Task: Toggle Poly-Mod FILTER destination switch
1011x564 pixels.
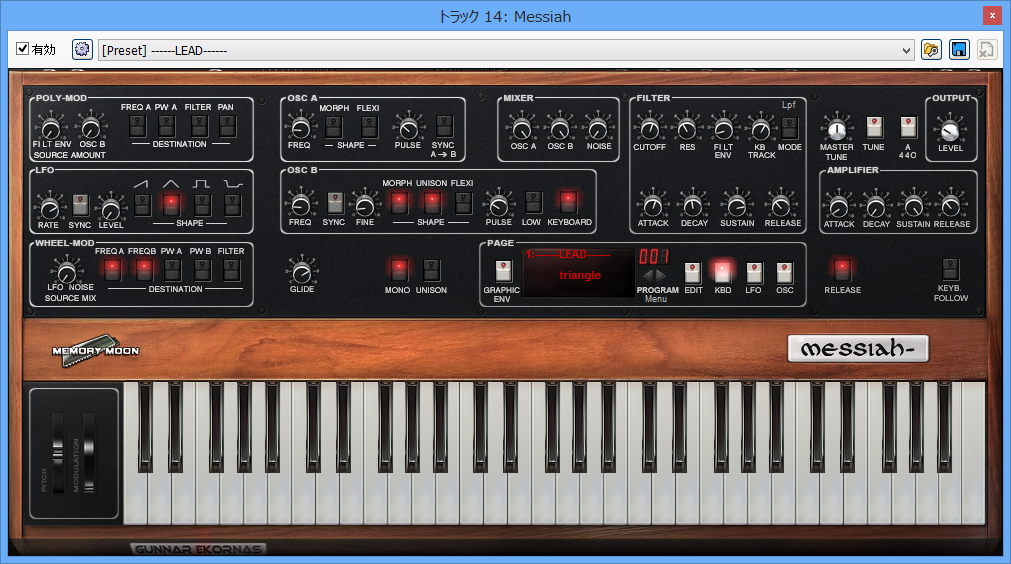Action: pos(199,126)
